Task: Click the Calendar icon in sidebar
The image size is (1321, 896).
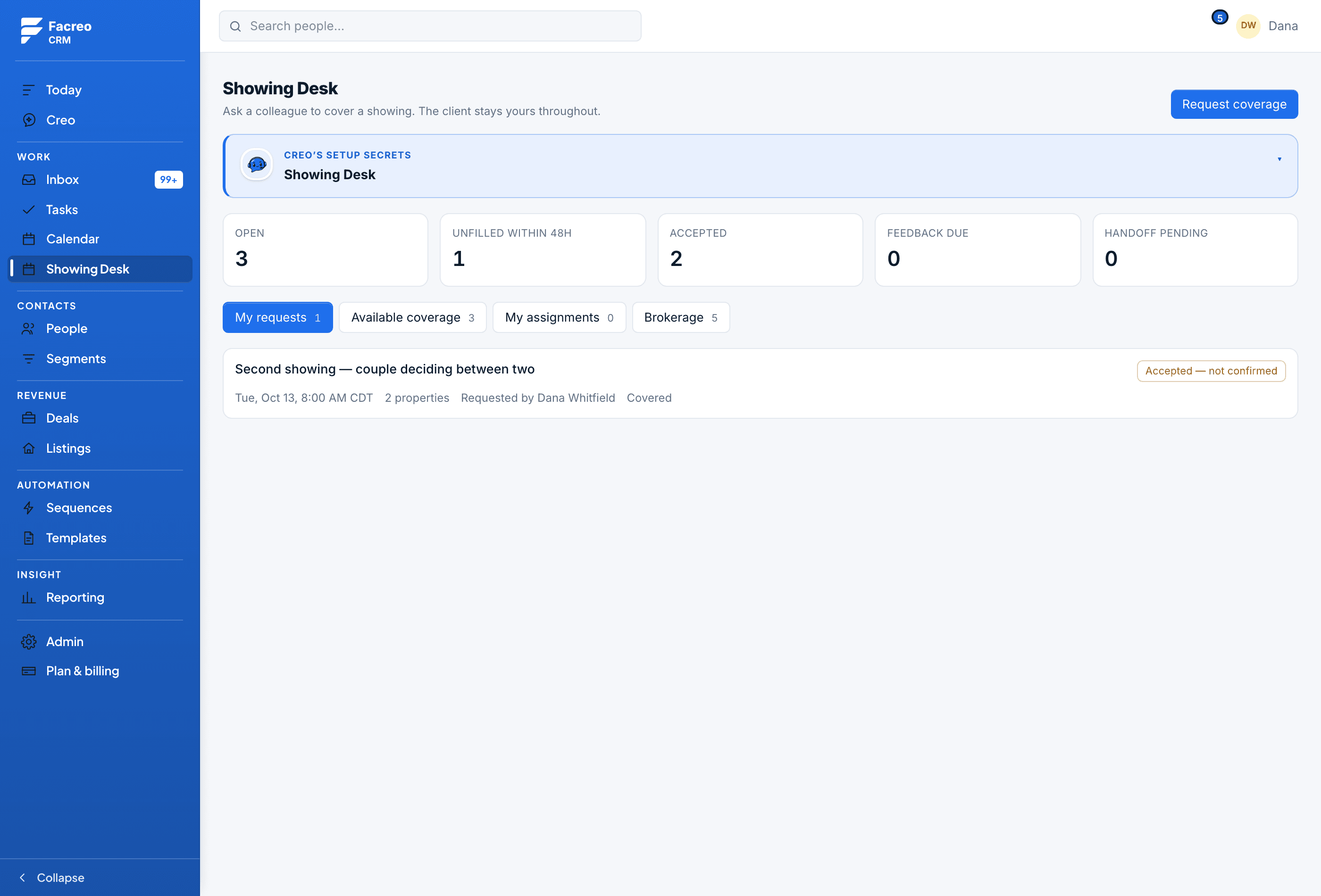Action: click(28, 239)
